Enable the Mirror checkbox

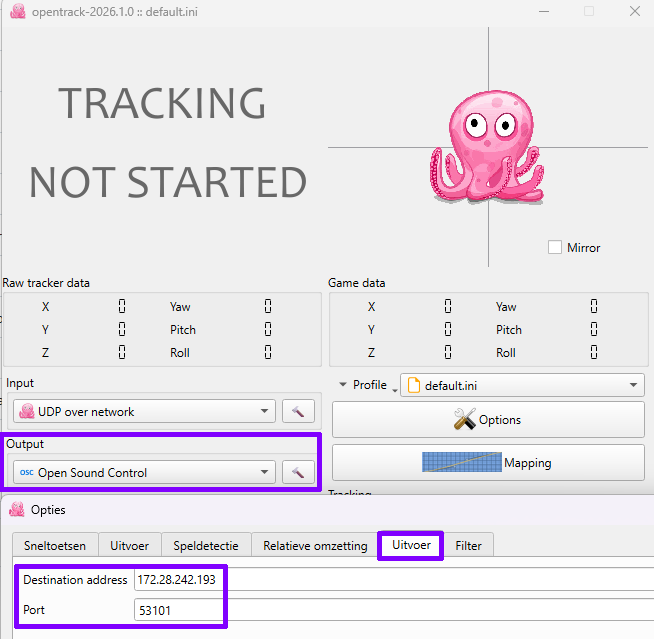click(x=555, y=247)
